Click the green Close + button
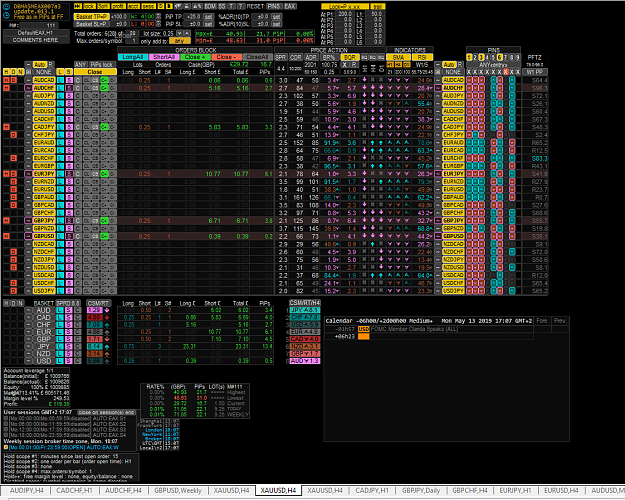Screen dimensions: 625x500 (x=195, y=57)
